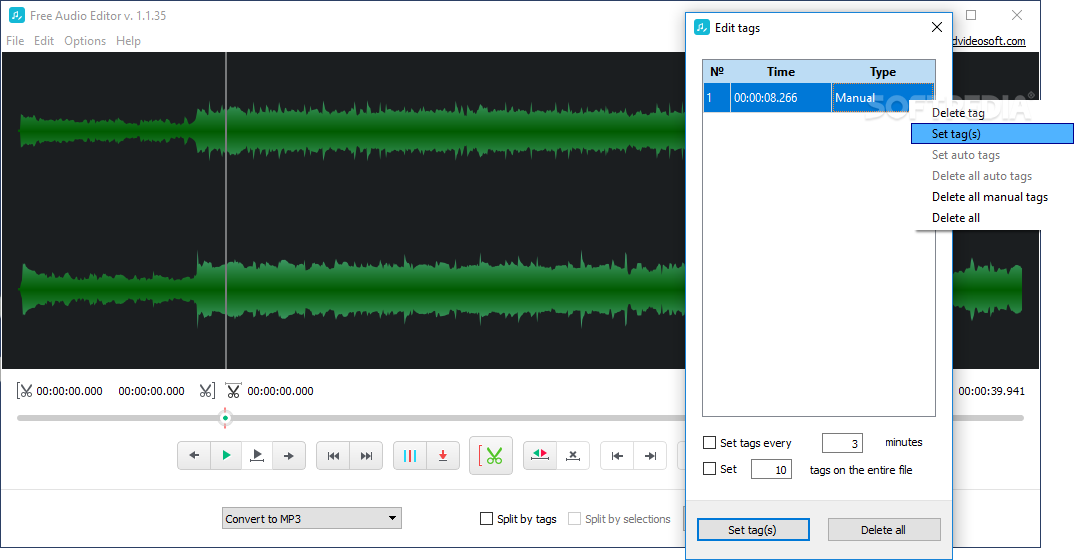Viewport: 1076px width, 560px height.
Task: Click the selection end scissors icon
Action: (207, 391)
